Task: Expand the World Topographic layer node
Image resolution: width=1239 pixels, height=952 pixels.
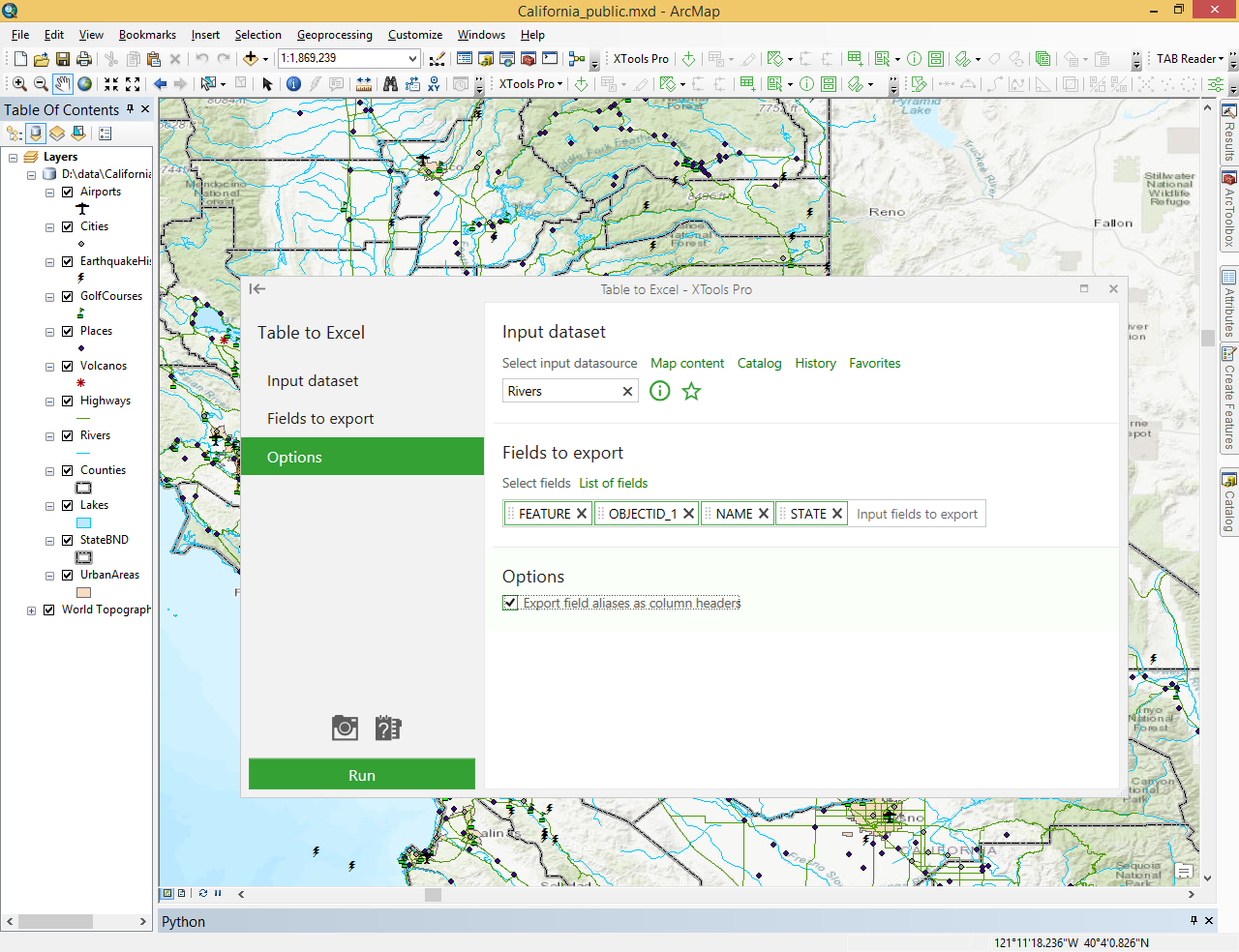Action: tap(31, 610)
